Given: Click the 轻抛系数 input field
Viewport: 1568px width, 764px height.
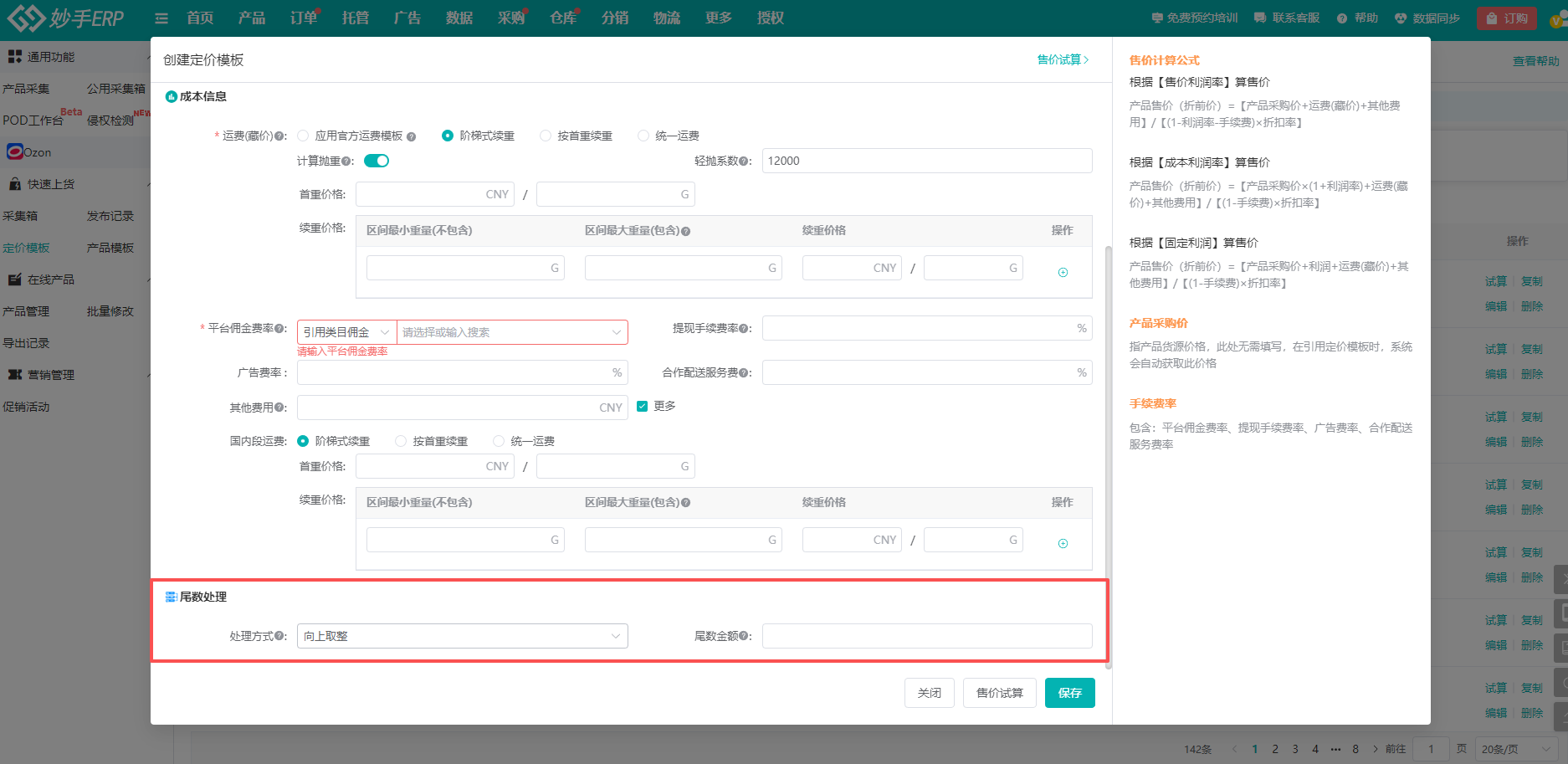Looking at the screenshot, I should (x=926, y=161).
